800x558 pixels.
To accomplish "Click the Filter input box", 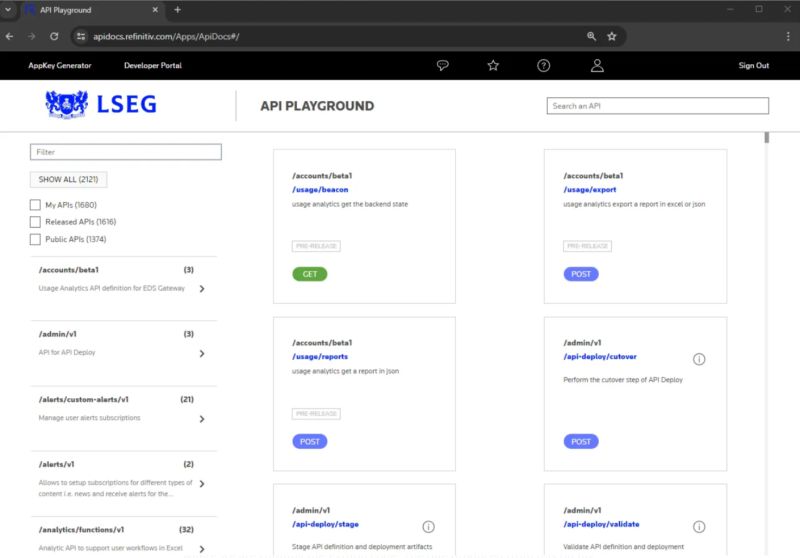I will click(x=126, y=152).
